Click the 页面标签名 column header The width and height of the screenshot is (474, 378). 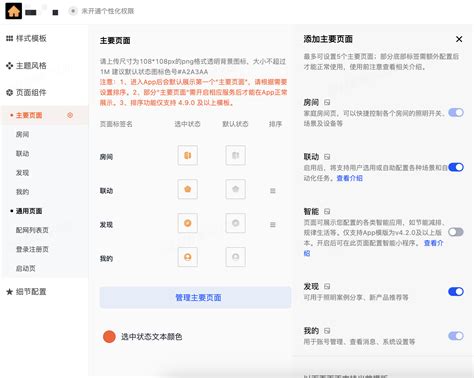click(x=116, y=124)
